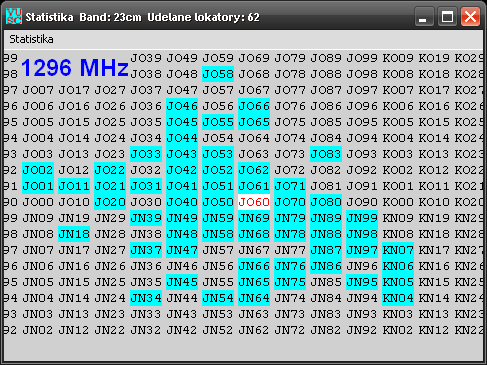Image resolution: width=487 pixels, height=365 pixels.
Task: Select highlighted locator JO53
Action: (218, 154)
